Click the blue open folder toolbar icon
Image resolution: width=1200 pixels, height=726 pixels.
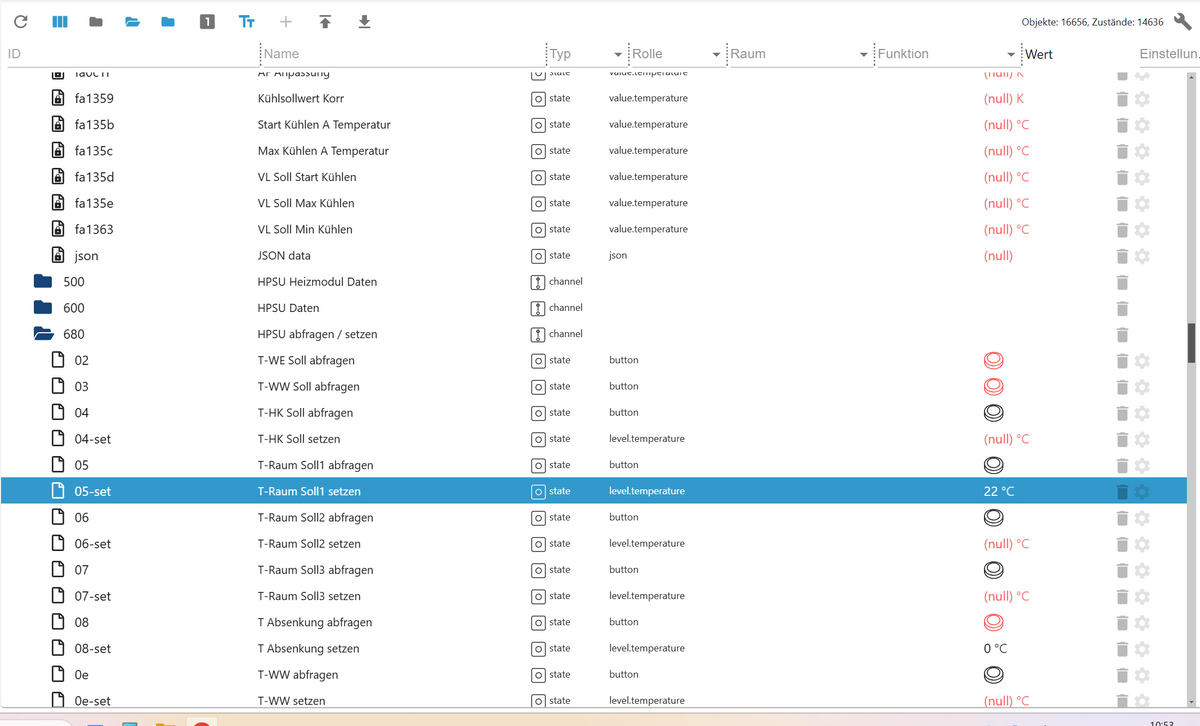click(131, 22)
